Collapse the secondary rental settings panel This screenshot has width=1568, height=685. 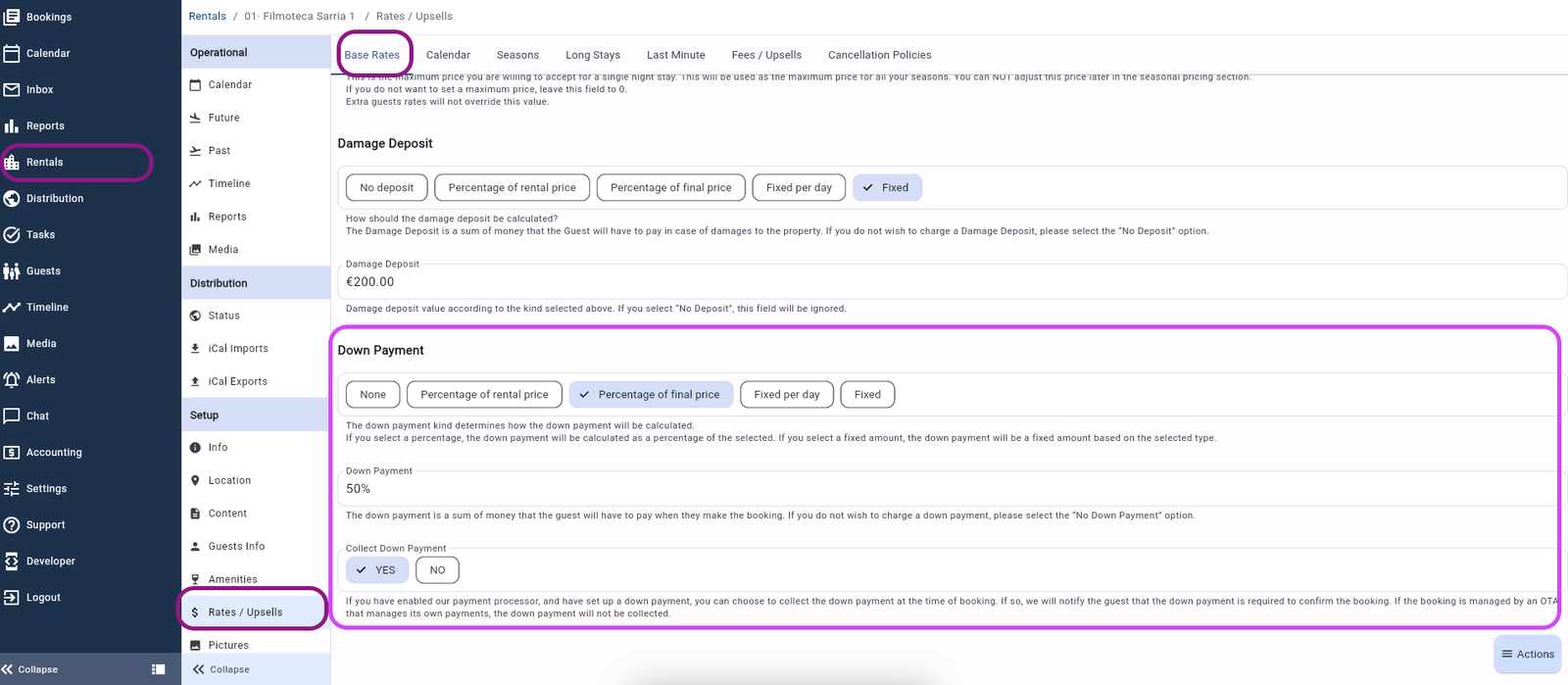pos(221,669)
